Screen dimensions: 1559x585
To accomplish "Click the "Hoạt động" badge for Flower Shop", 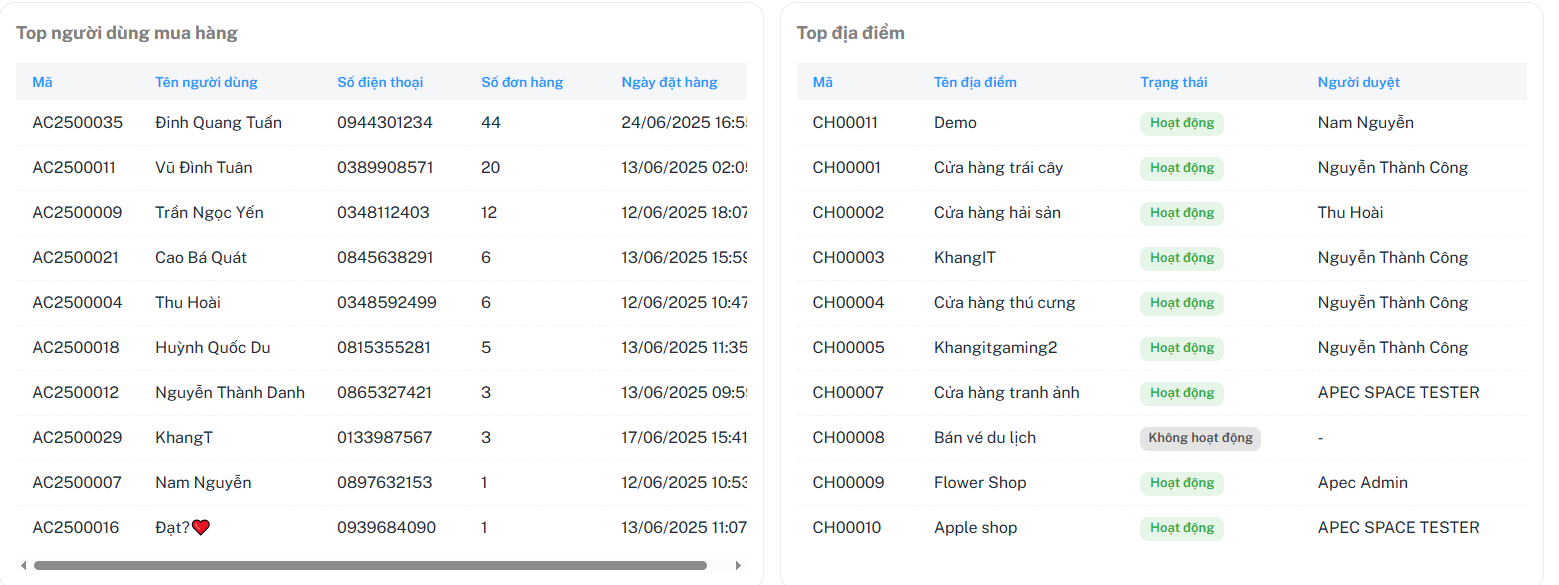I will click(1181, 483).
